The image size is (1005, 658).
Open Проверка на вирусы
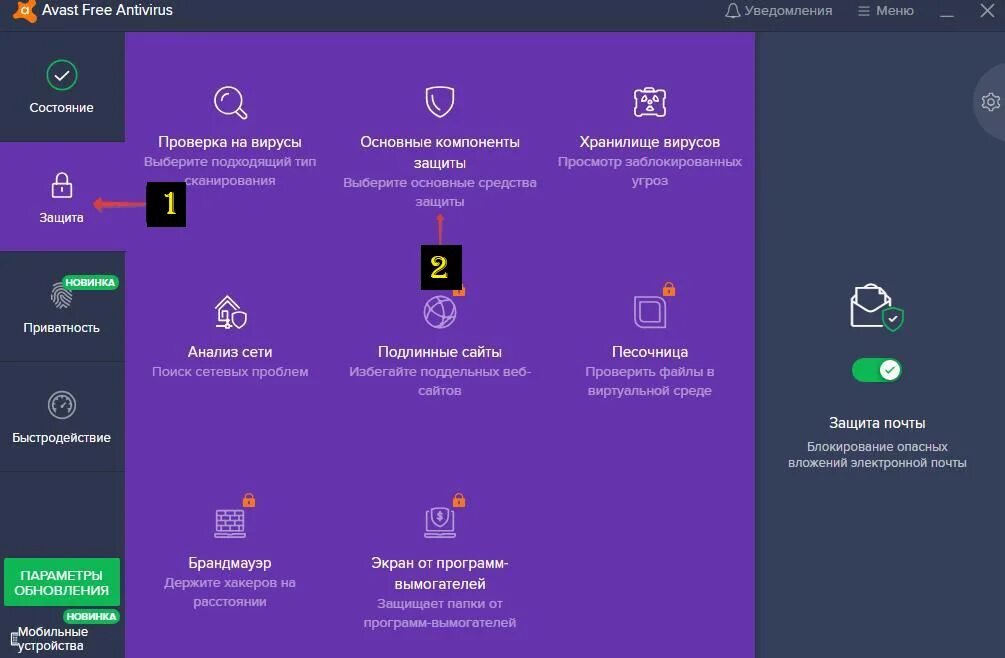point(230,142)
